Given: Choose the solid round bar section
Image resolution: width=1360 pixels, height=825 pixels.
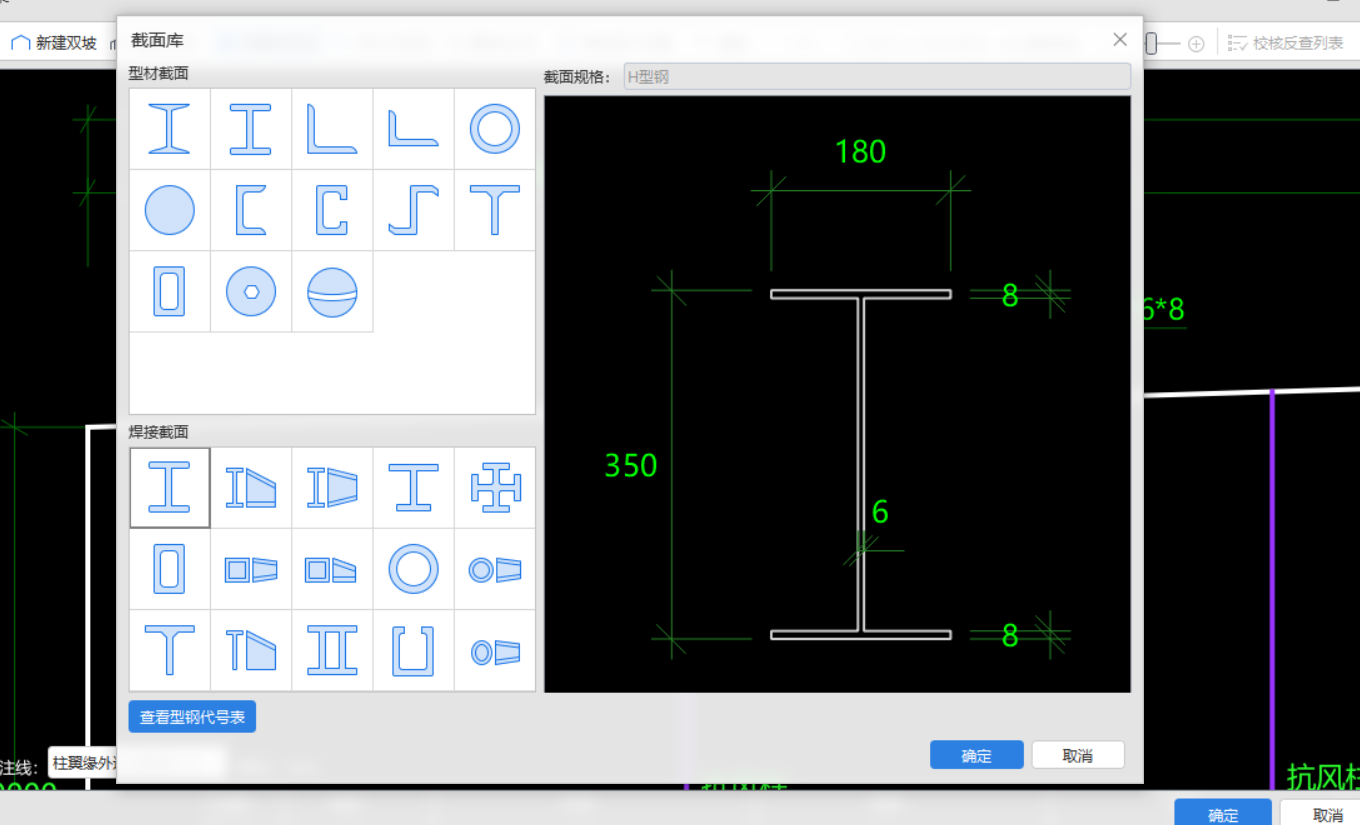Looking at the screenshot, I should pos(170,210).
